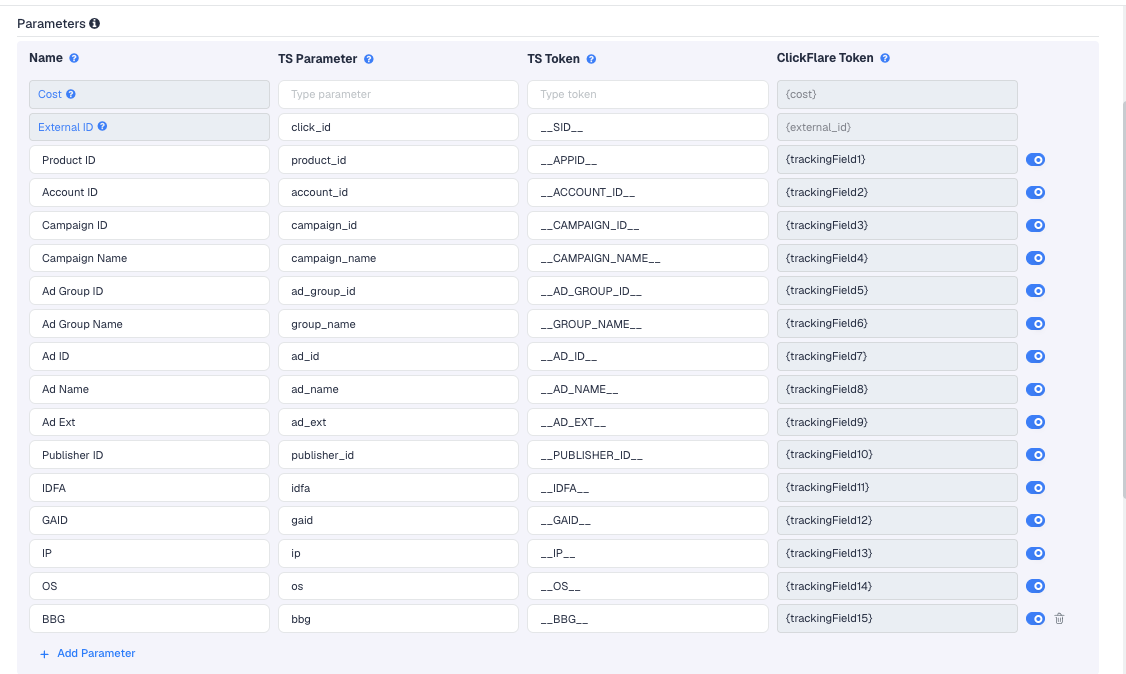Image resolution: width=1126 pixels, height=674 pixels.
Task: Toggle visibility for BBG row
Action: pos(1035,619)
